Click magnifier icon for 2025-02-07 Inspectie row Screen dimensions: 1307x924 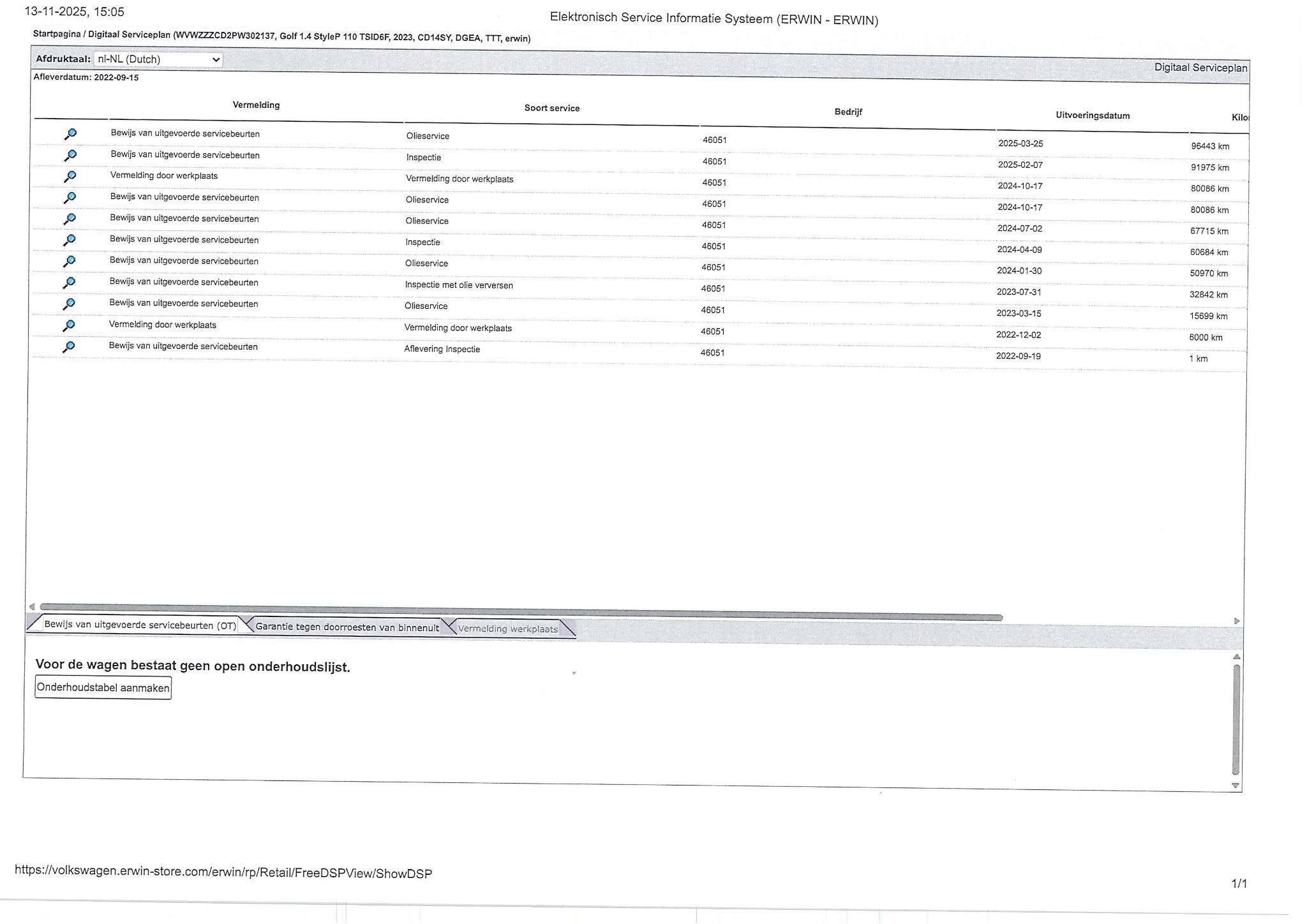(x=70, y=155)
